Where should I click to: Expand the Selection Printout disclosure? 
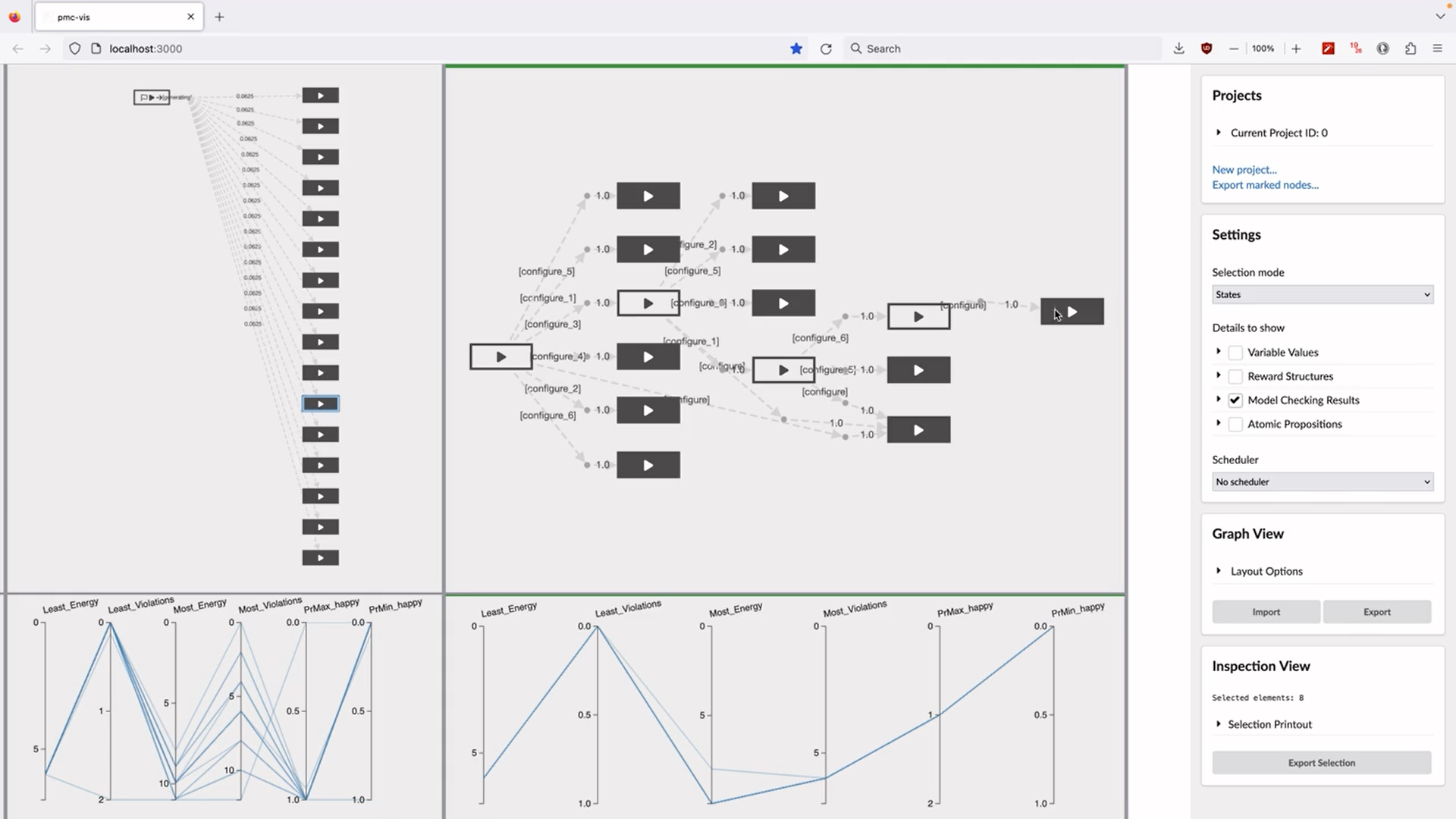tap(1269, 724)
